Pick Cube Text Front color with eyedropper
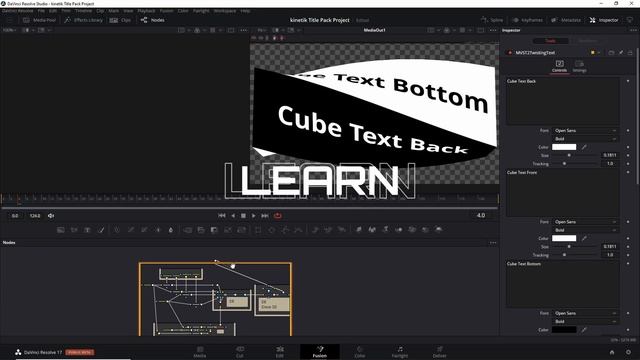This screenshot has width=640, height=360. pos(584,238)
